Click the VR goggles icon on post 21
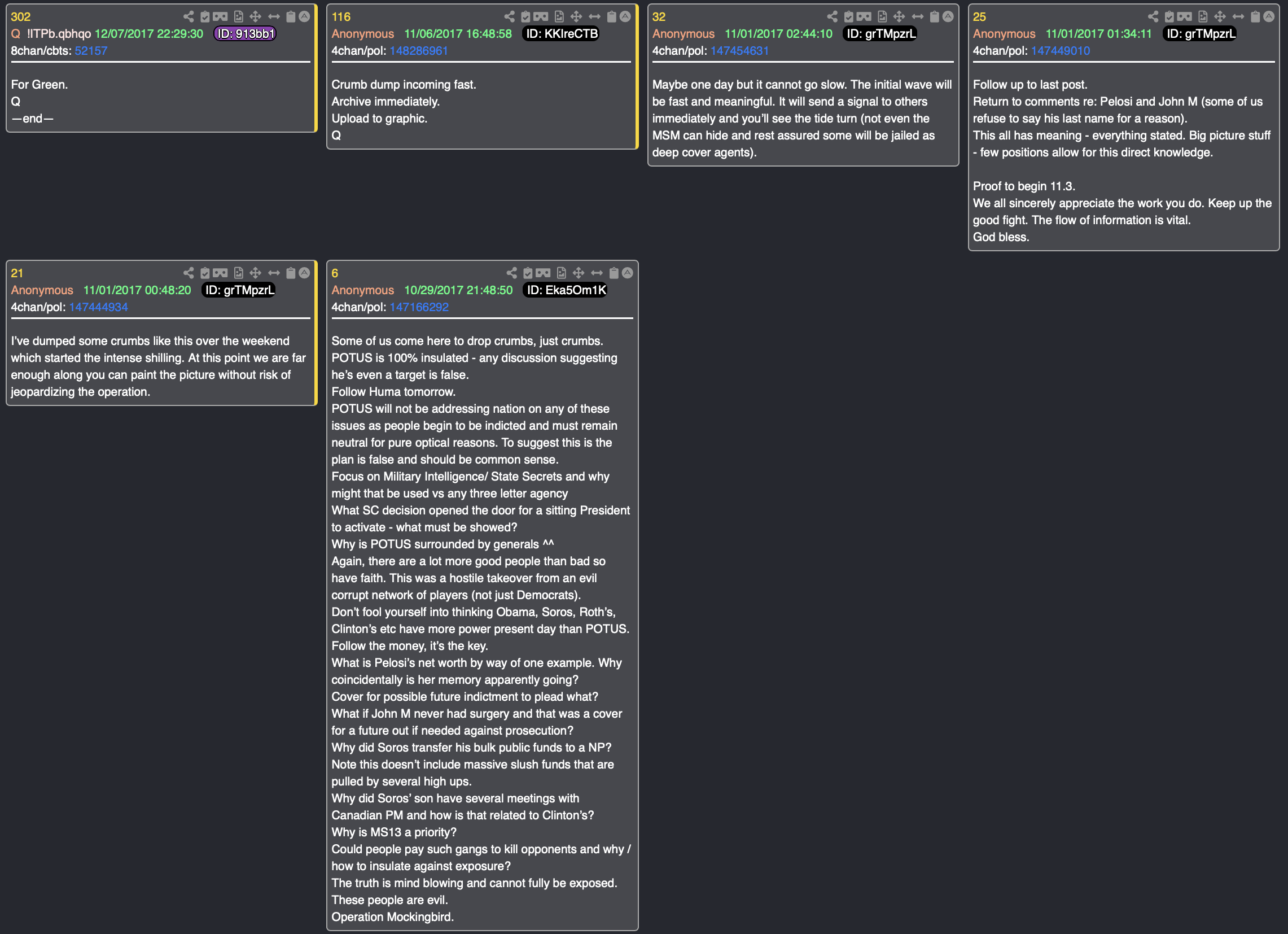This screenshot has width=1288, height=934. tap(220, 273)
